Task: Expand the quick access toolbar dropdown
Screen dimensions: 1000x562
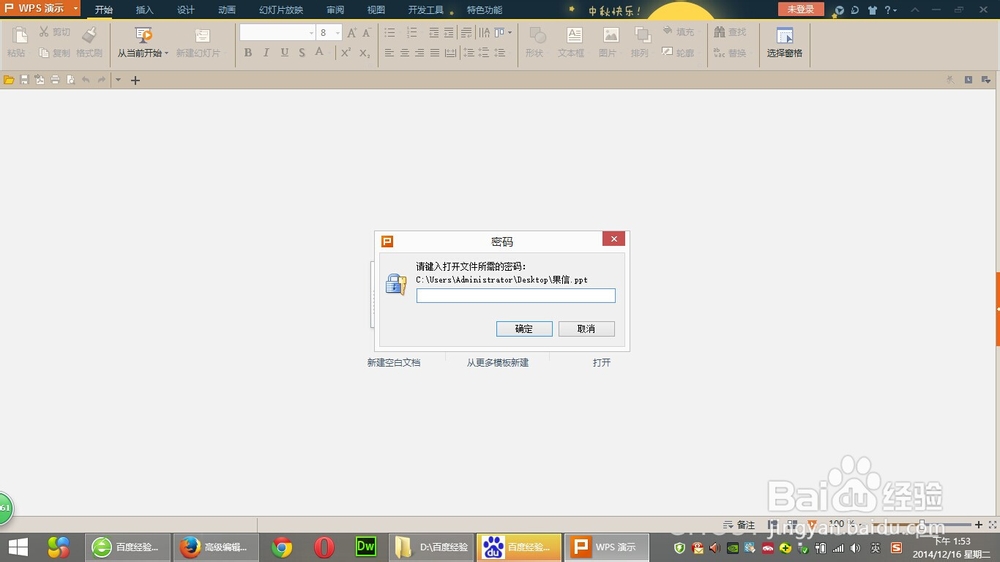Action: tap(118, 80)
